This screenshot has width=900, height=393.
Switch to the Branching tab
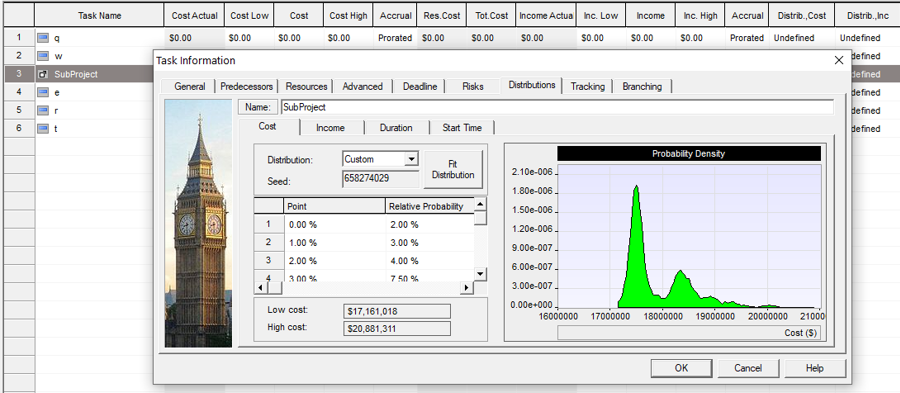642,87
